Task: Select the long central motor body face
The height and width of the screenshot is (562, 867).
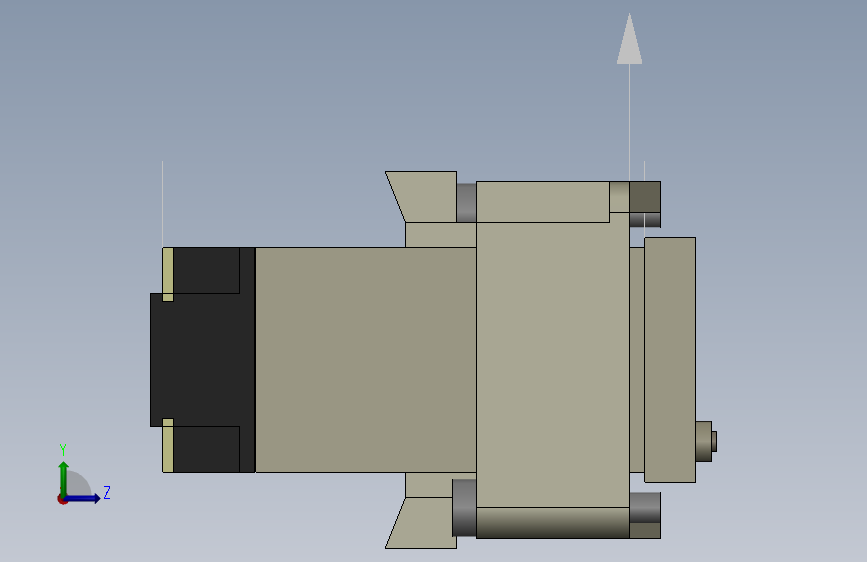Action: pyautogui.click(x=365, y=360)
